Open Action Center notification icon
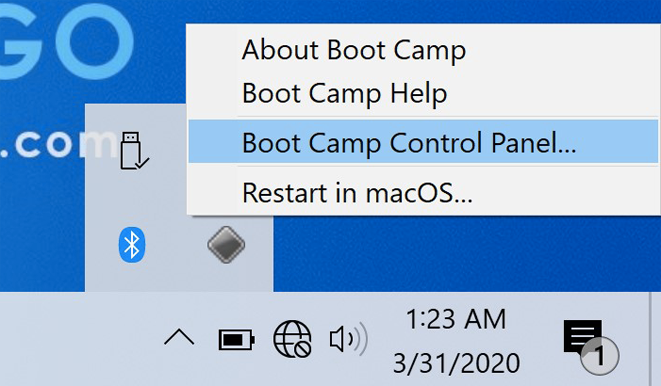The height and width of the screenshot is (386, 661). tap(583, 336)
